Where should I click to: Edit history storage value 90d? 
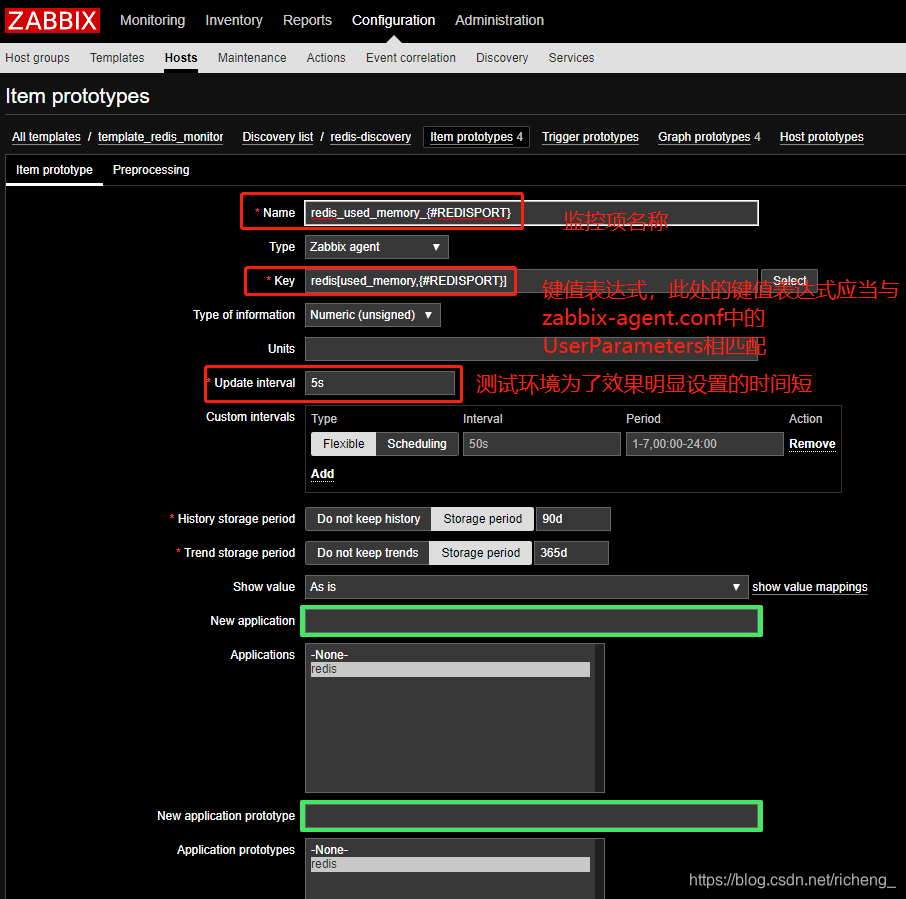(x=573, y=519)
